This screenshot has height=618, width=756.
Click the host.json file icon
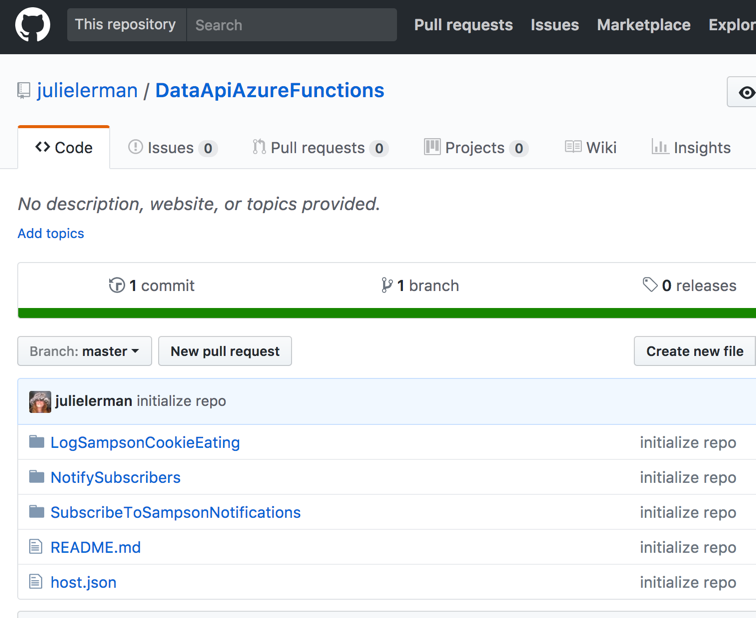(36, 582)
